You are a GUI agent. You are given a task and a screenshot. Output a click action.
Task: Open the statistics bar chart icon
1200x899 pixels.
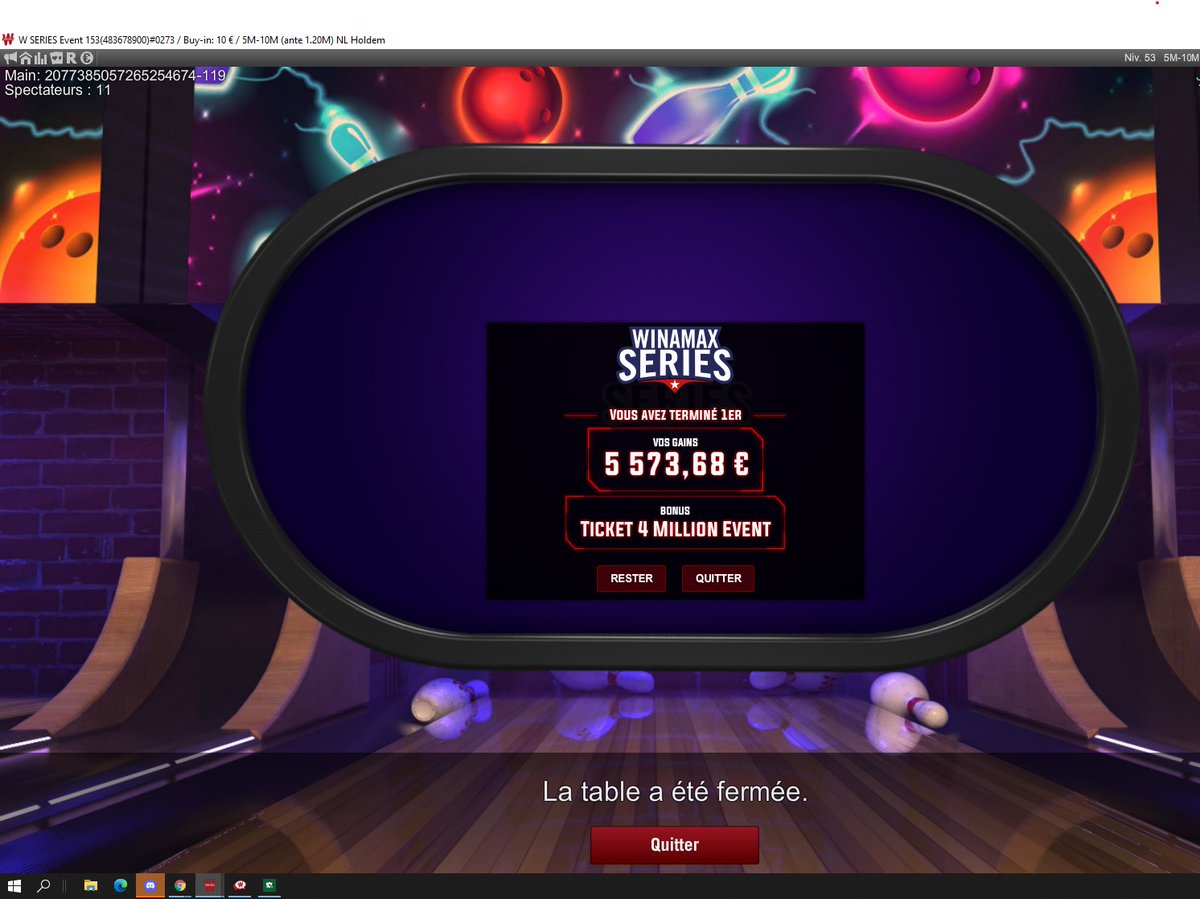pyautogui.click(x=40, y=58)
